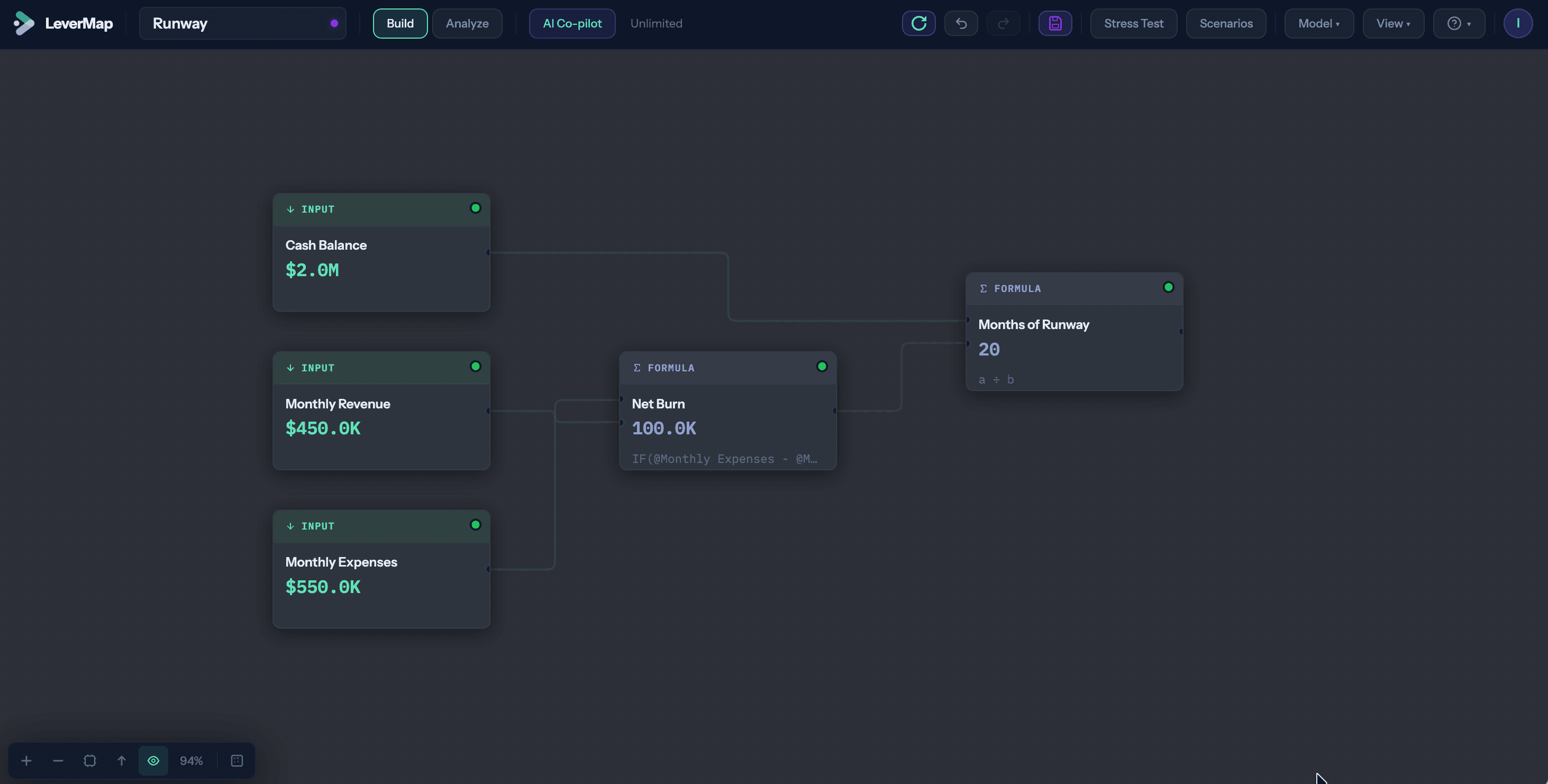Image resolution: width=1548 pixels, height=784 pixels.
Task: Click the purple save icon
Action: 1054,23
